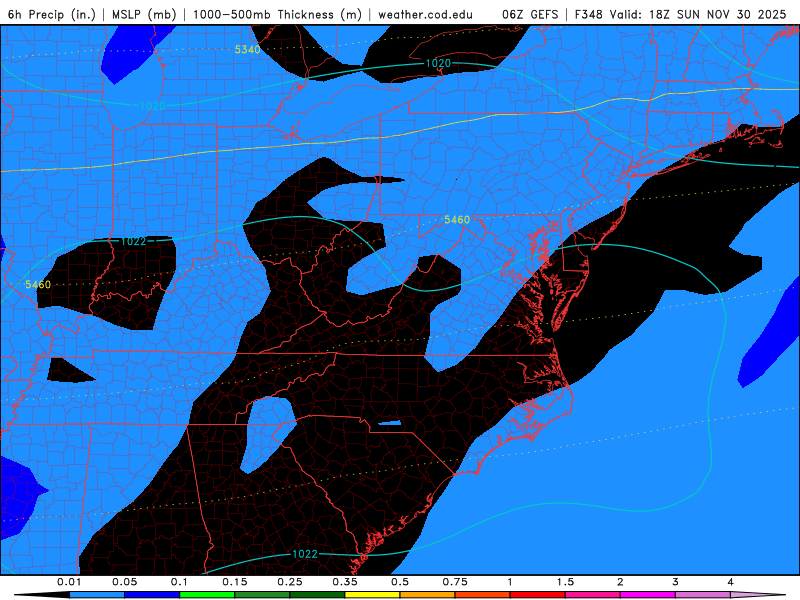Click the 'MSLP (mb)' header label
The width and height of the screenshot is (800, 600).
[x=144, y=14]
